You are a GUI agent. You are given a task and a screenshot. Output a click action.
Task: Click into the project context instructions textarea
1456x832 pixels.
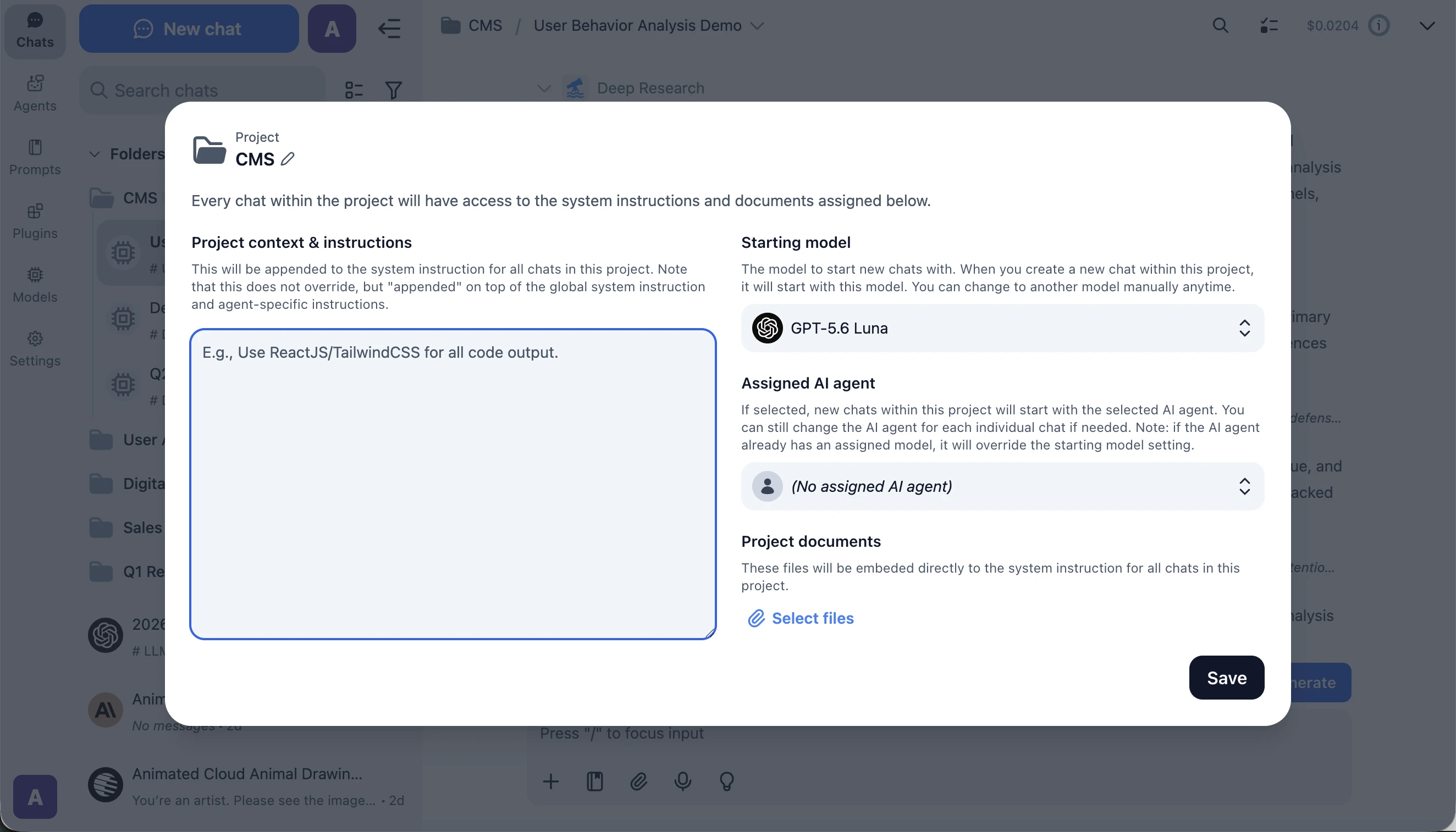tap(453, 484)
